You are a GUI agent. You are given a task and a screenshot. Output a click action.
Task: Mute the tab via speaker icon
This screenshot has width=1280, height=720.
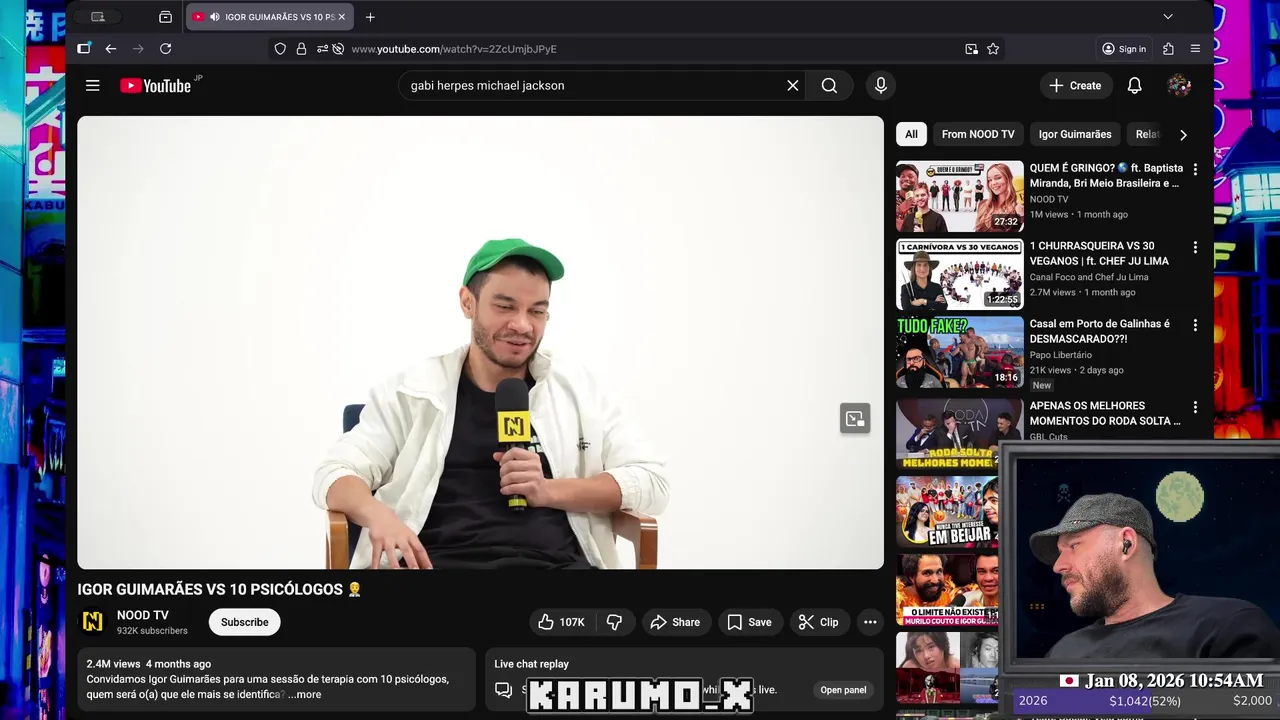[x=214, y=17]
